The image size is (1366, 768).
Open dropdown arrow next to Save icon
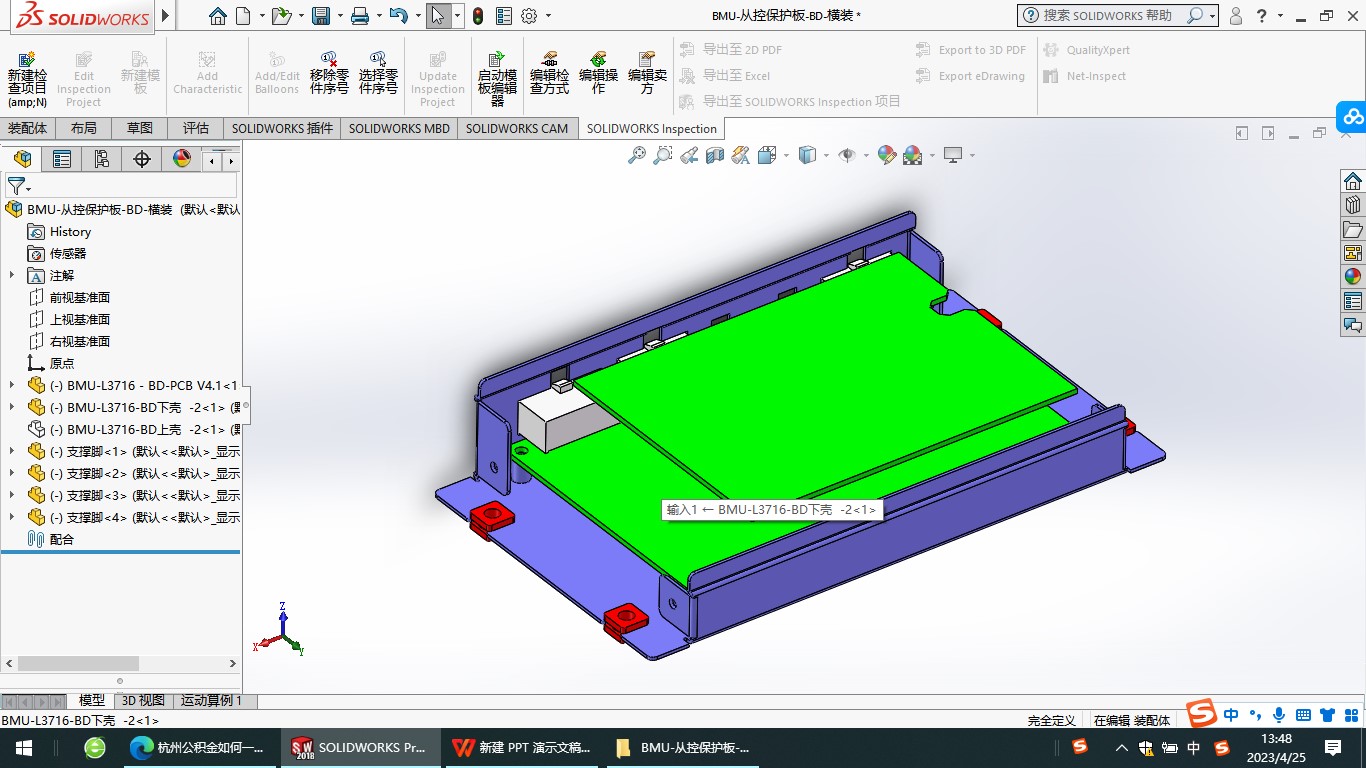click(x=340, y=17)
